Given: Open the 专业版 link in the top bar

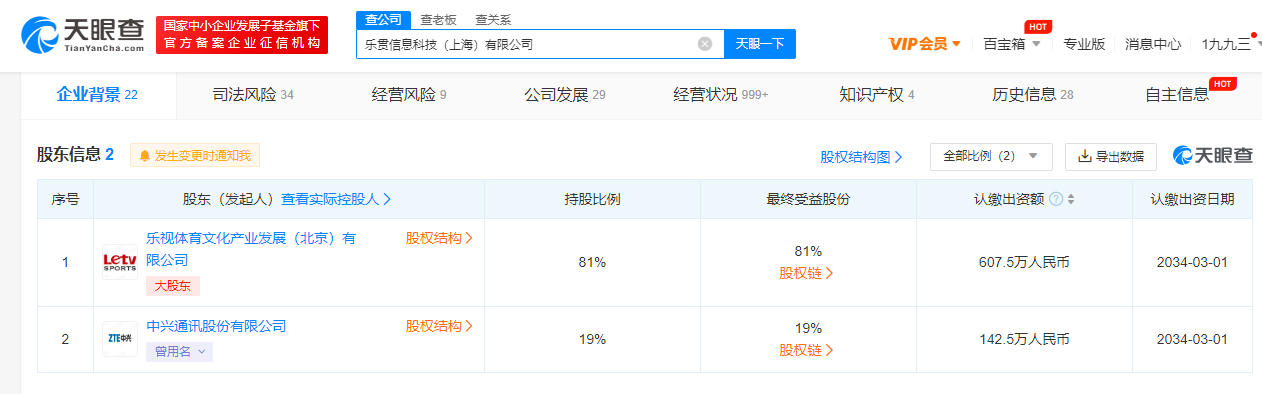Looking at the screenshot, I should pos(1084,44).
